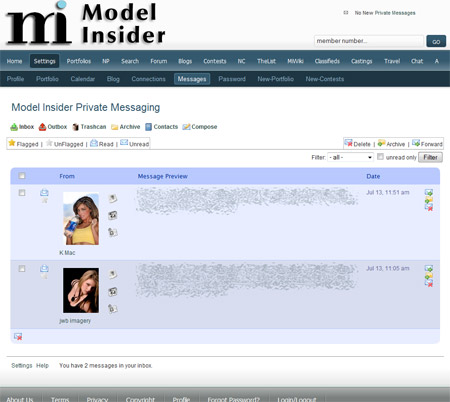
Task: Click the archive folder icon on jwb imagery's row
Action: tap(429, 276)
